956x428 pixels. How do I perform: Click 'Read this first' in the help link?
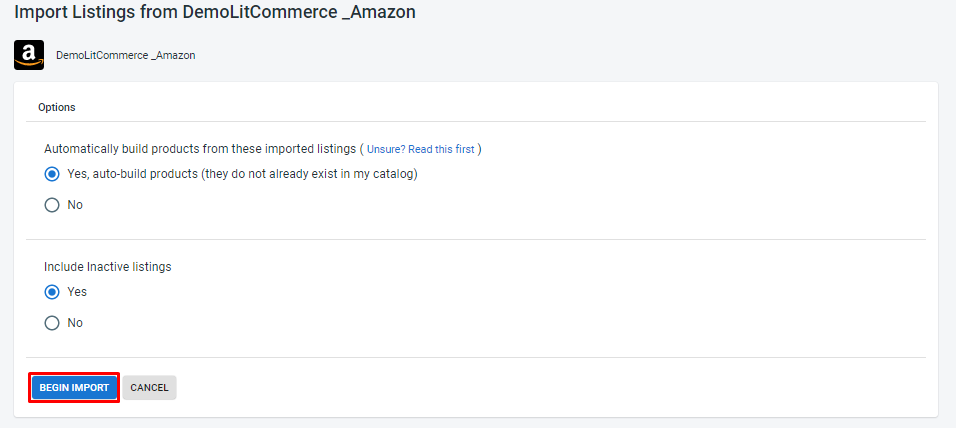(x=441, y=149)
